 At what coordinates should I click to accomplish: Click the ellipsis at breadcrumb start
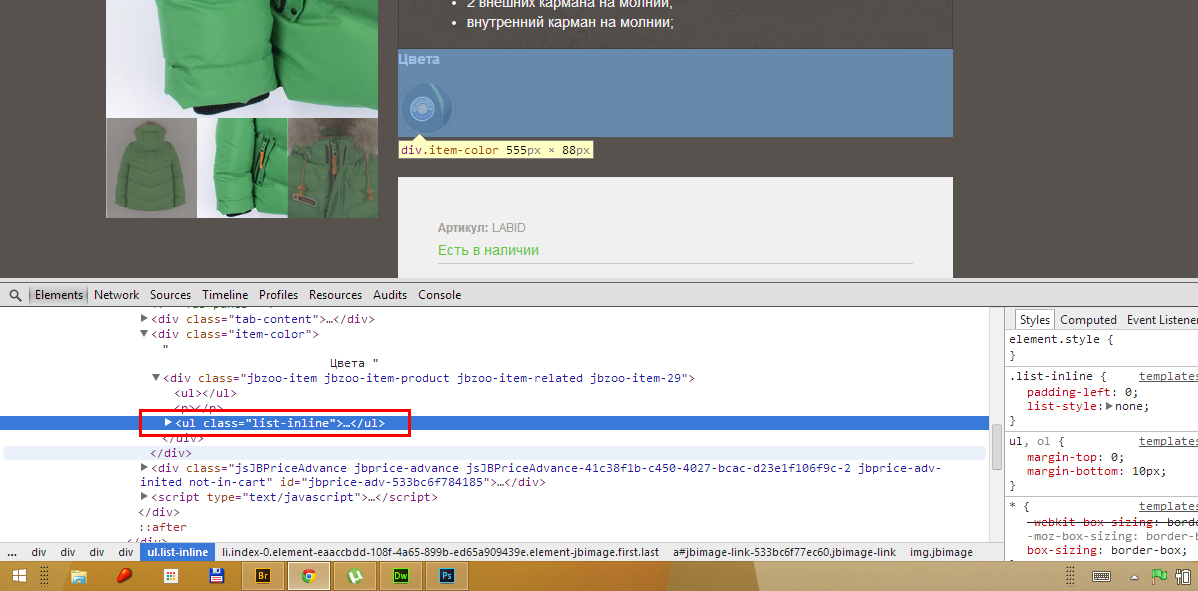[13, 552]
